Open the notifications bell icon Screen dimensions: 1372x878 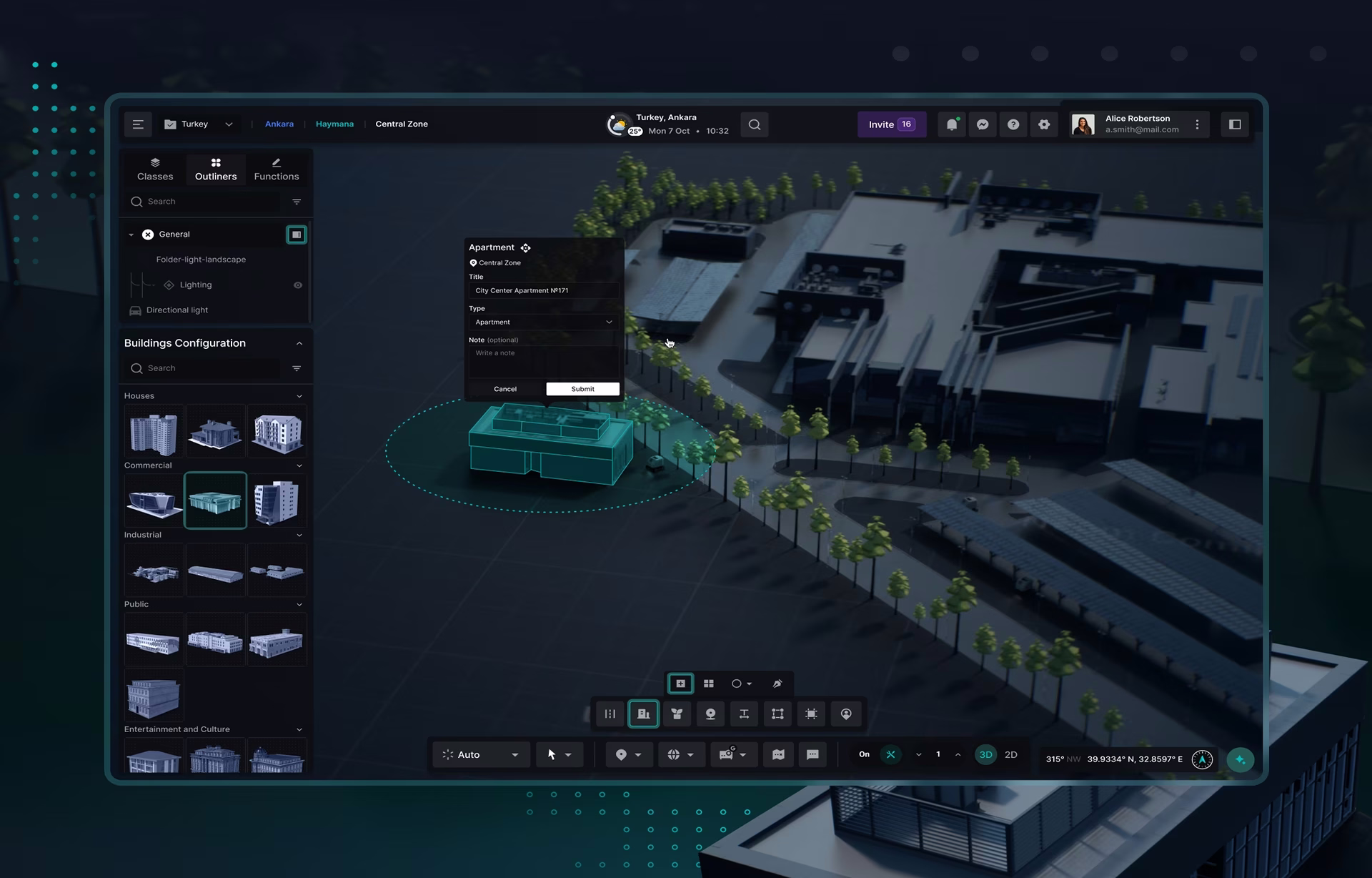click(952, 124)
